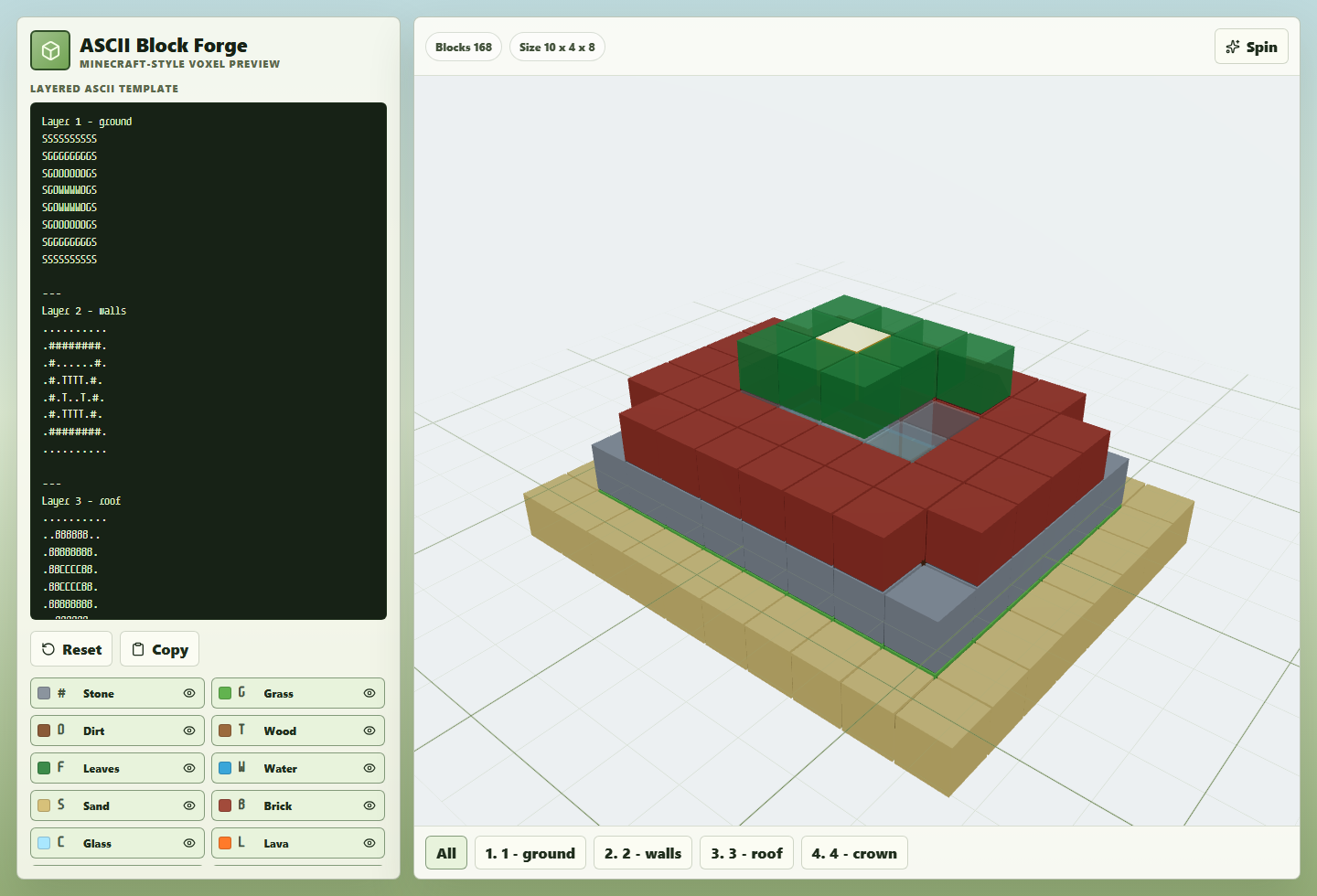Start spinning the voxel preview
The image size is (1317, 896).
point(1251,47)
